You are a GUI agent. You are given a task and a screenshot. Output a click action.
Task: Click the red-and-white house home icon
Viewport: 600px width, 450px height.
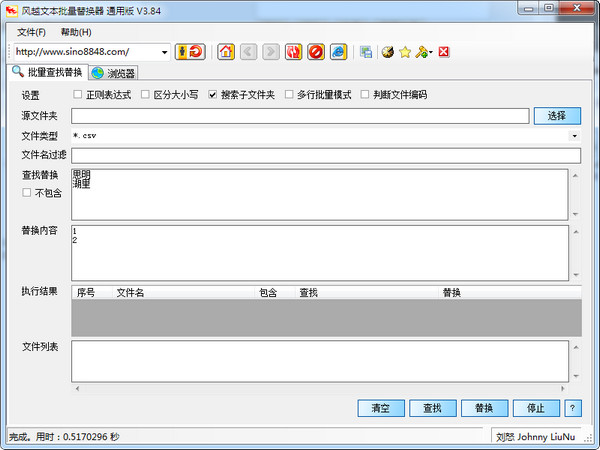[226, 52]
